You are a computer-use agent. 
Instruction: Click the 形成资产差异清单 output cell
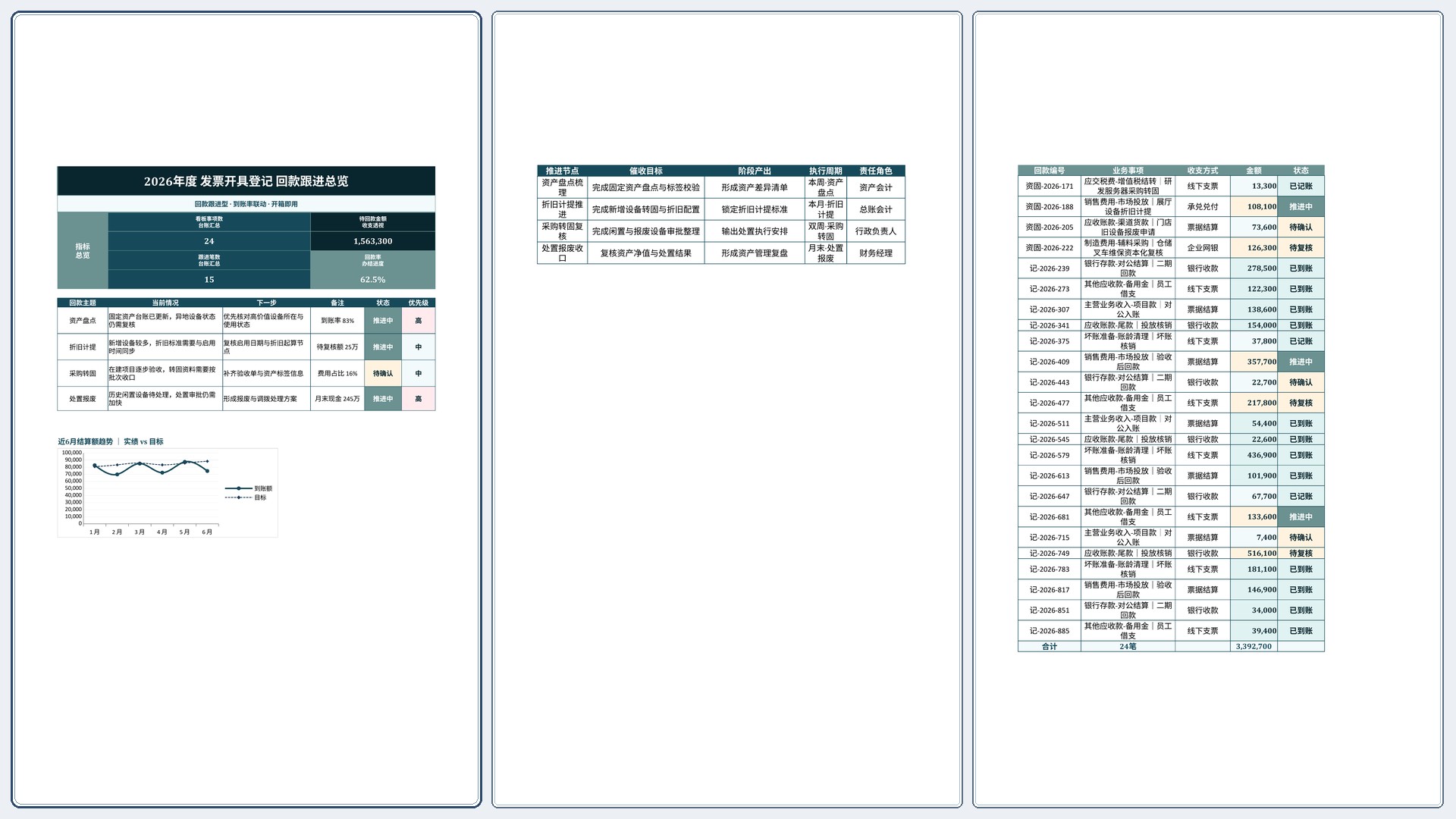click(755, 187)
